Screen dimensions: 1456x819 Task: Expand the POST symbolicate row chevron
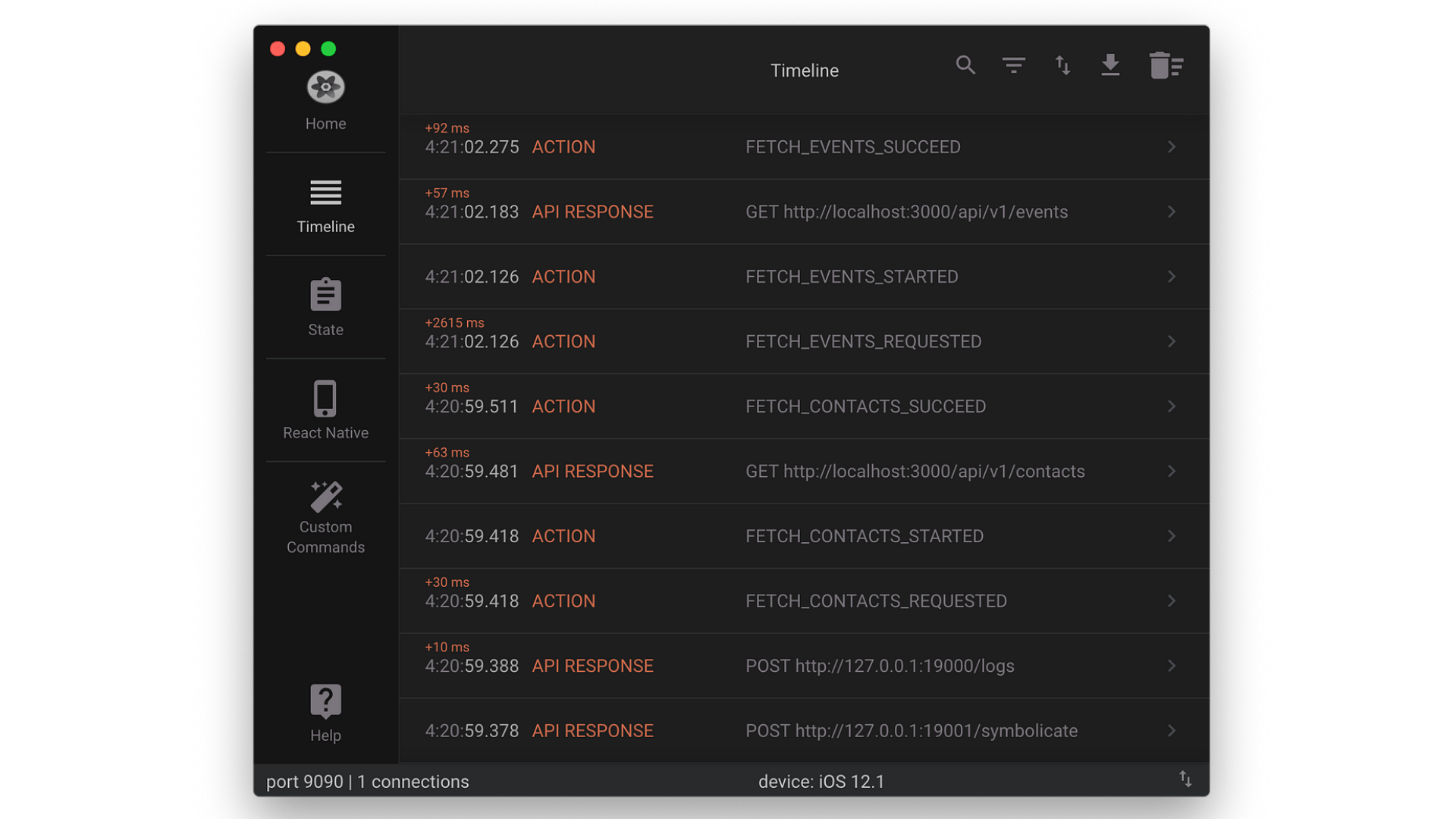1172,730
